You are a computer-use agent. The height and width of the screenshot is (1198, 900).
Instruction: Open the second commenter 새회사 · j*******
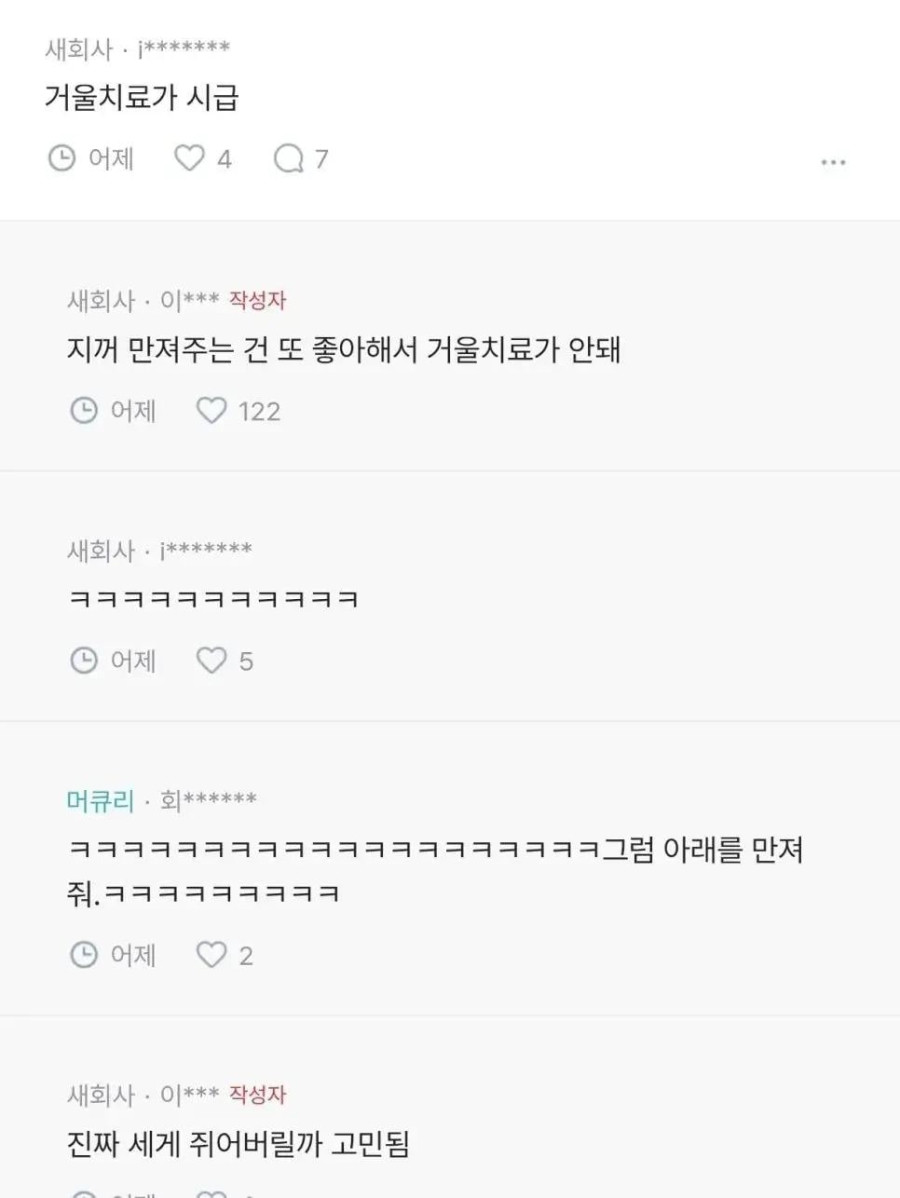point(160,550)
